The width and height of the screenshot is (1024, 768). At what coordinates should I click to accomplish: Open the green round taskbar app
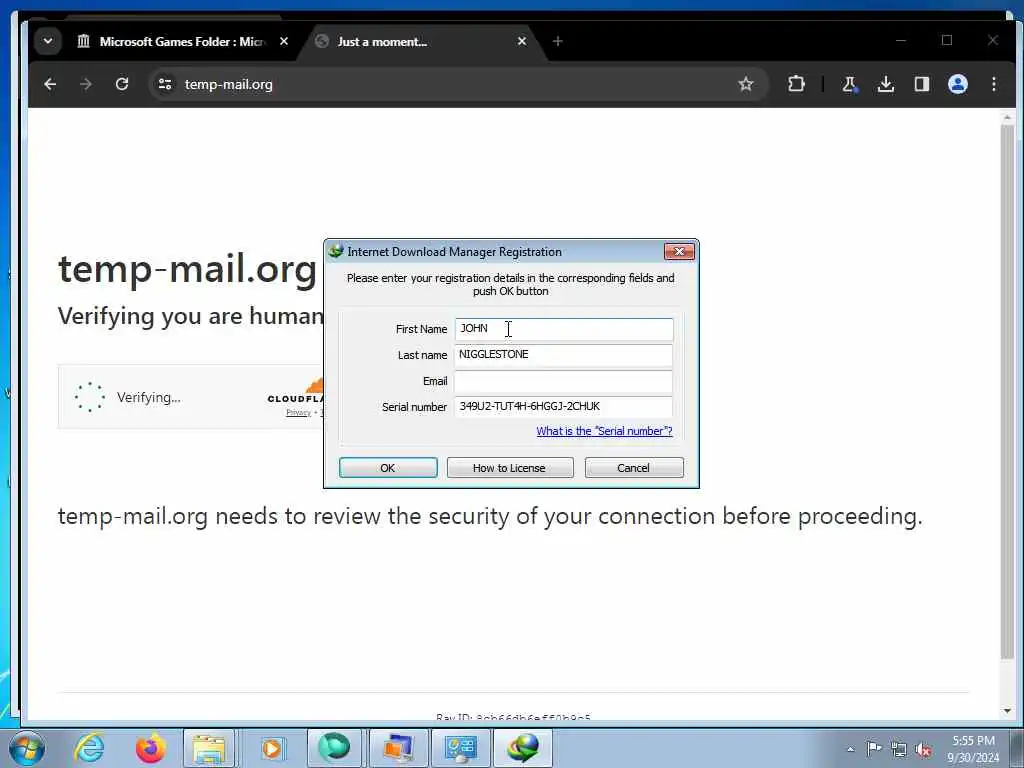point(334,748)
